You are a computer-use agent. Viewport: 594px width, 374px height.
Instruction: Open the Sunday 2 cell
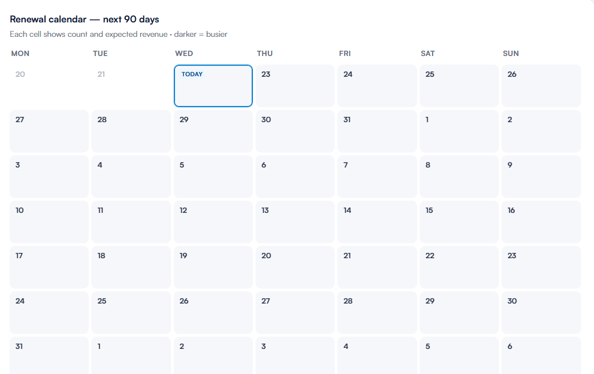[x=541, y=131]
